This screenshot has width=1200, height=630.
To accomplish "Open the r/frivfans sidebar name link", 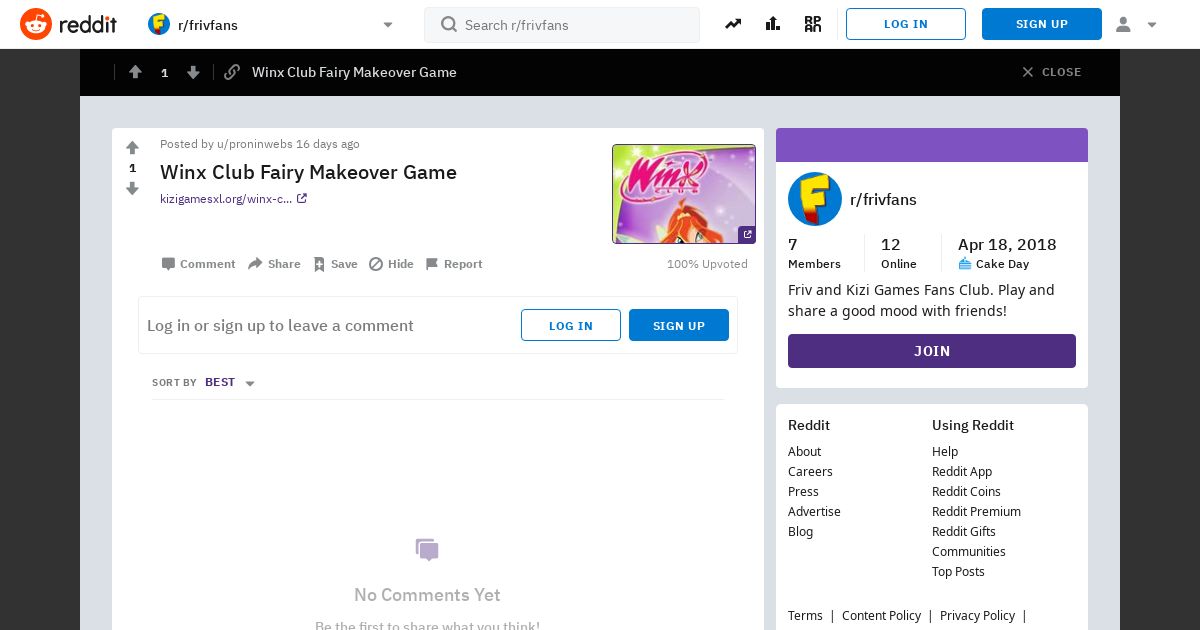I will point(883,199).
